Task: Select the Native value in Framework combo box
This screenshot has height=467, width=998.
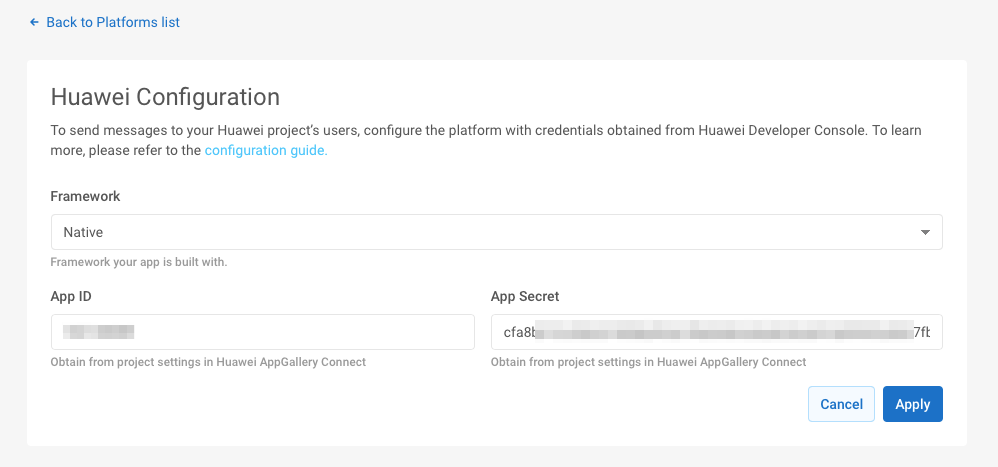Action: 84,232
